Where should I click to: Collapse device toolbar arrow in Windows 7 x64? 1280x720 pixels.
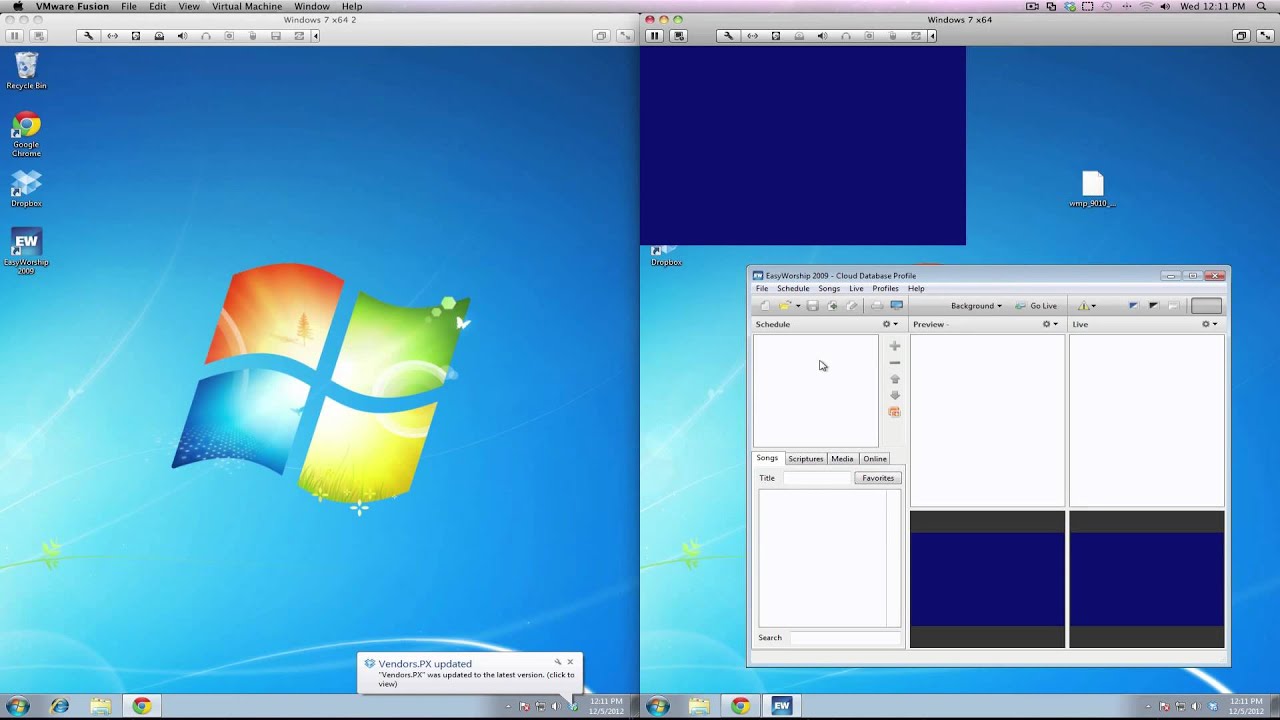pyautogui.click(x=932, y=36)
